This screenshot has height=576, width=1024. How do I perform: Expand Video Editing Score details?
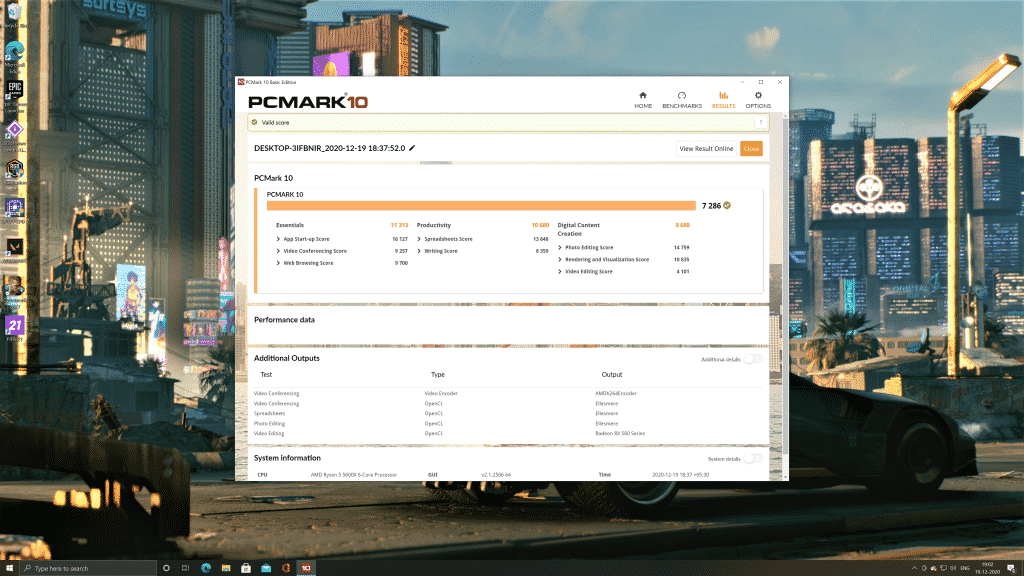(560, 272)
